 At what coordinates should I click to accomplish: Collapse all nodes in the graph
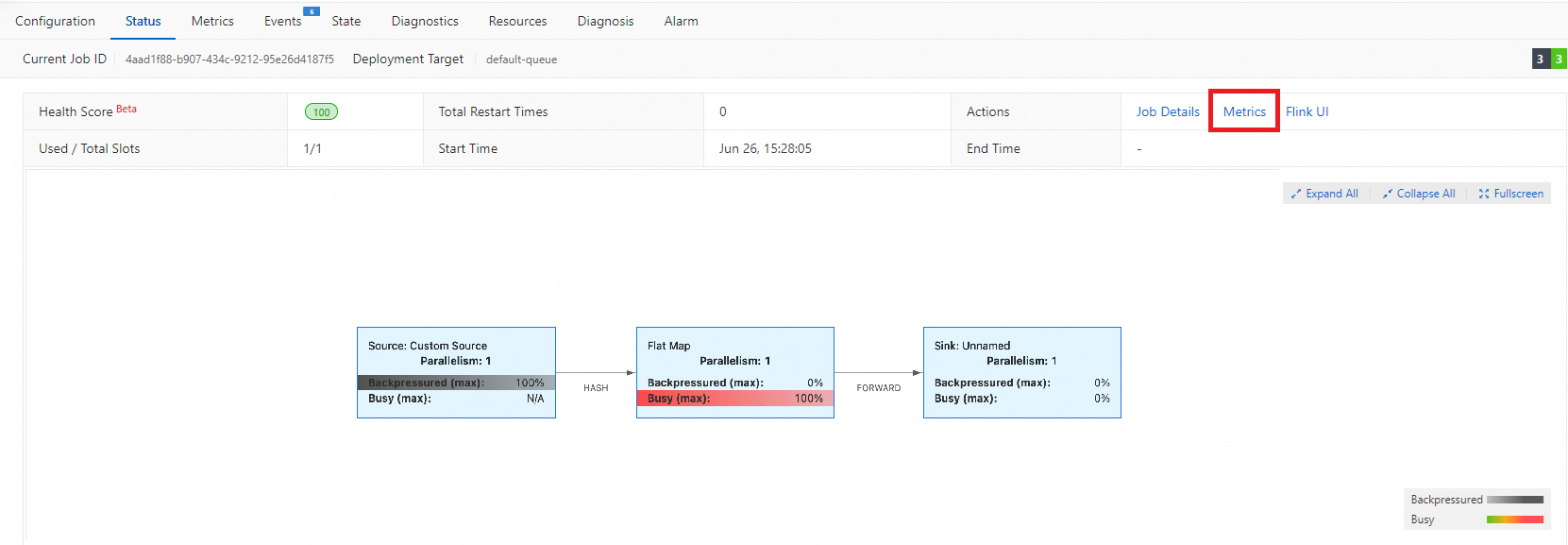tap(1419, 194)
